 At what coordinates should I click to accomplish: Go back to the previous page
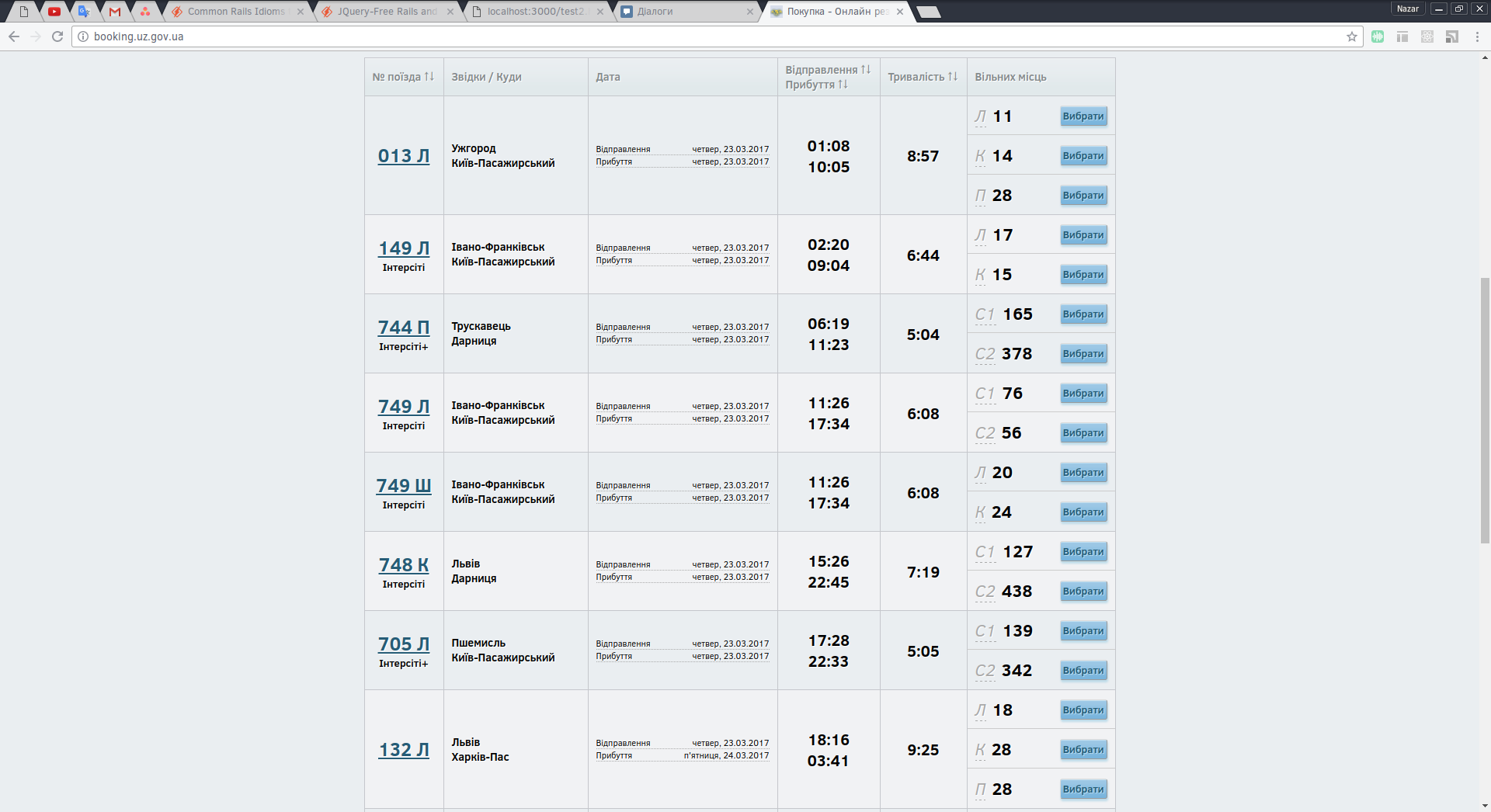click(14, 36)
